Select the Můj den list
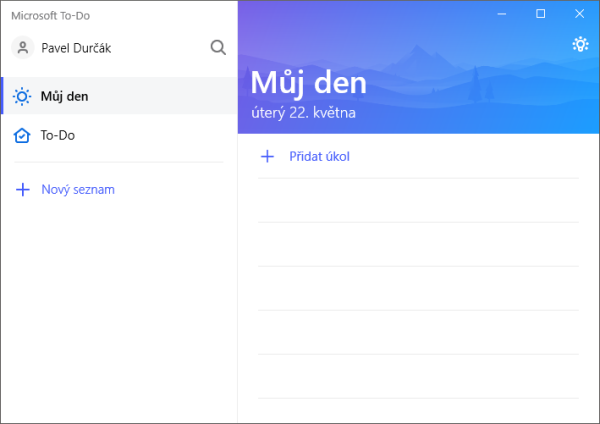This screenshot has width=600, height=424. 119,96
